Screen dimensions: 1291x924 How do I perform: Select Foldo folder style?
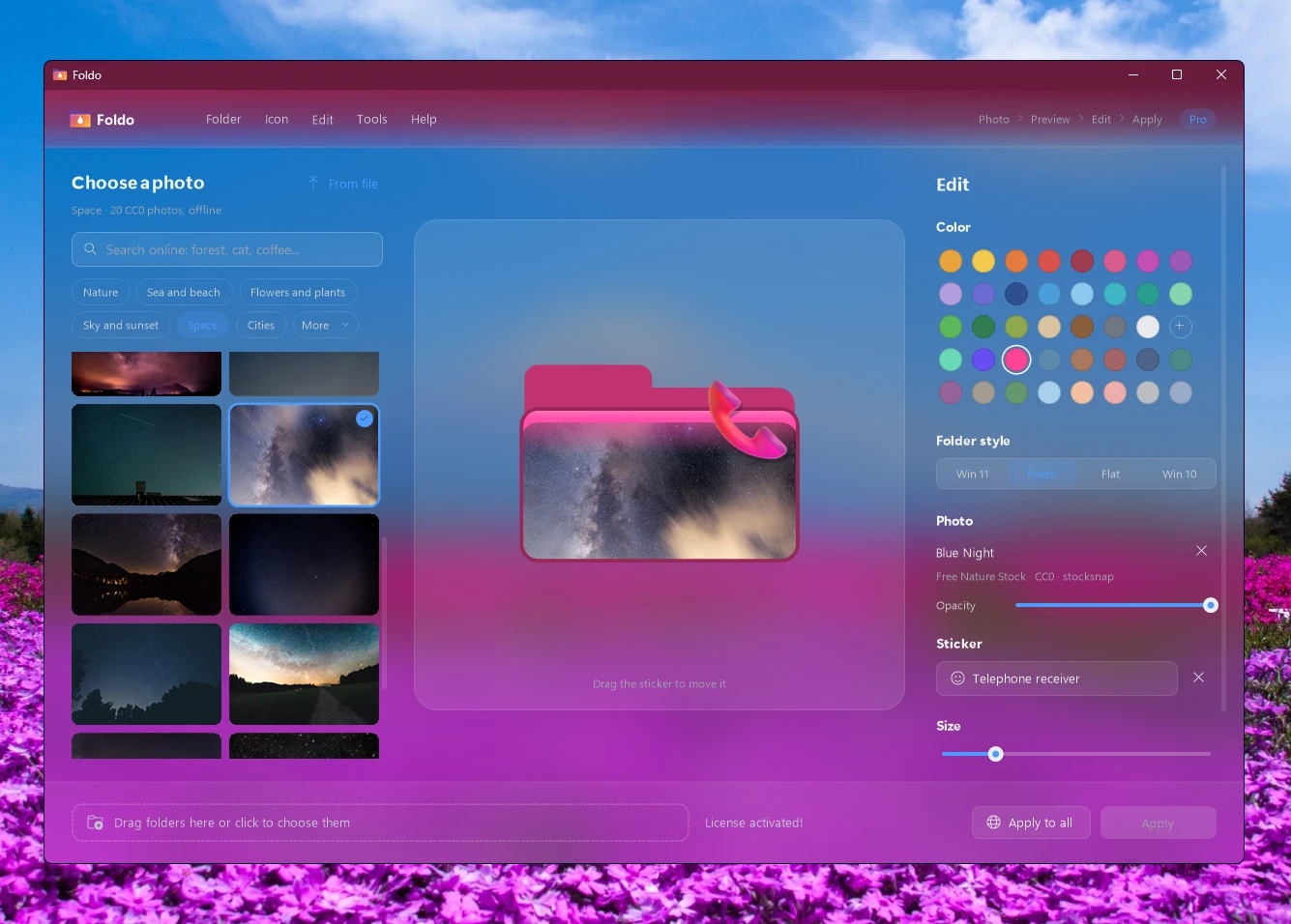point(1042,475)
